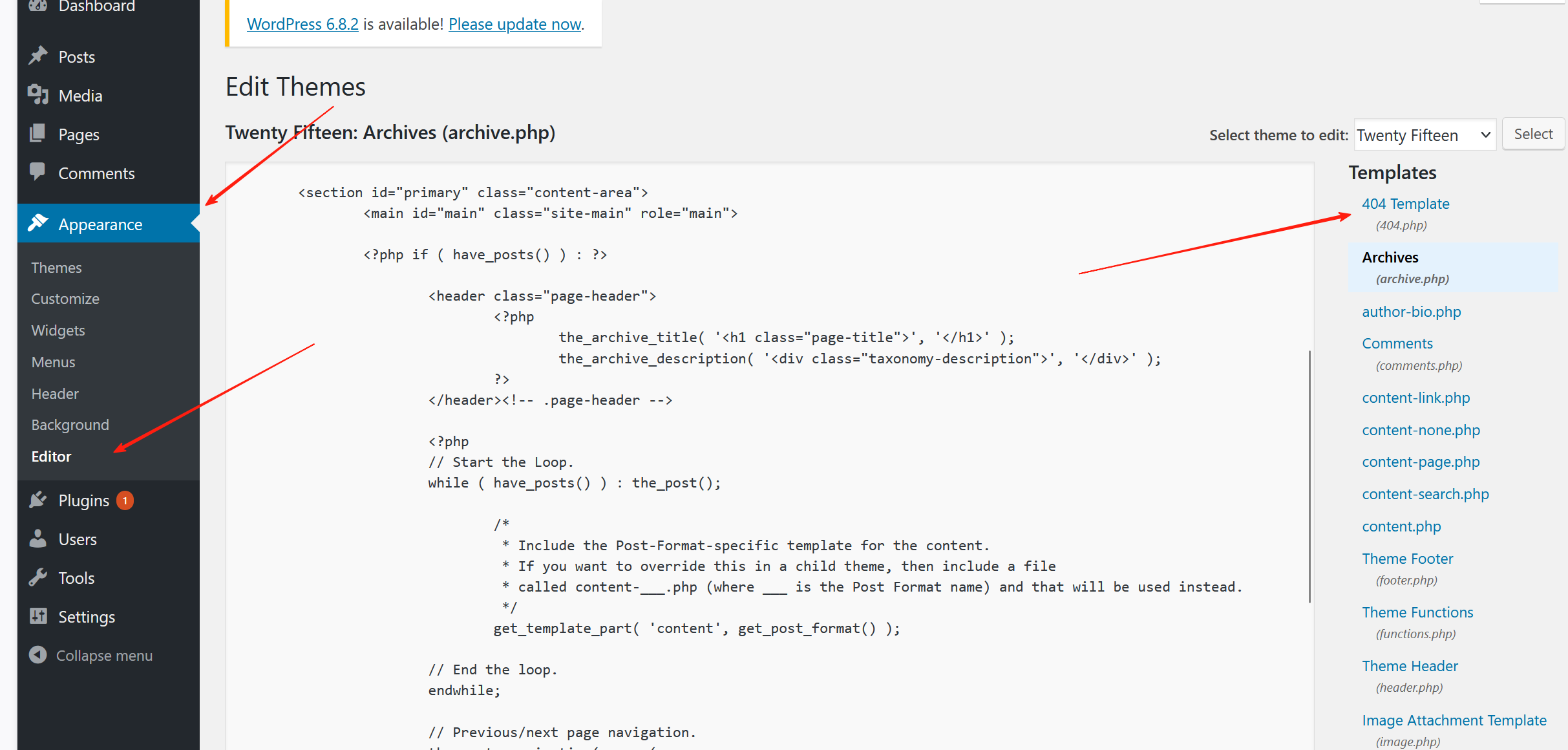The width and height of the screenshot is (1568, 750).
Task: Click the Pages document icon
Action: [38, 134]
